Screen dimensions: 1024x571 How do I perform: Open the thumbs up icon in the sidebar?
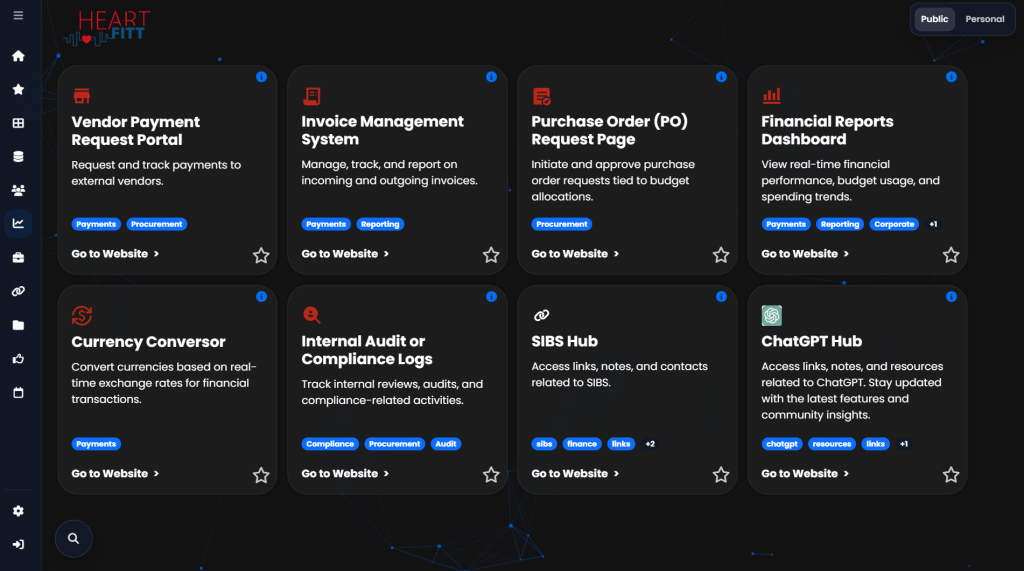click(x=18, y=359)
